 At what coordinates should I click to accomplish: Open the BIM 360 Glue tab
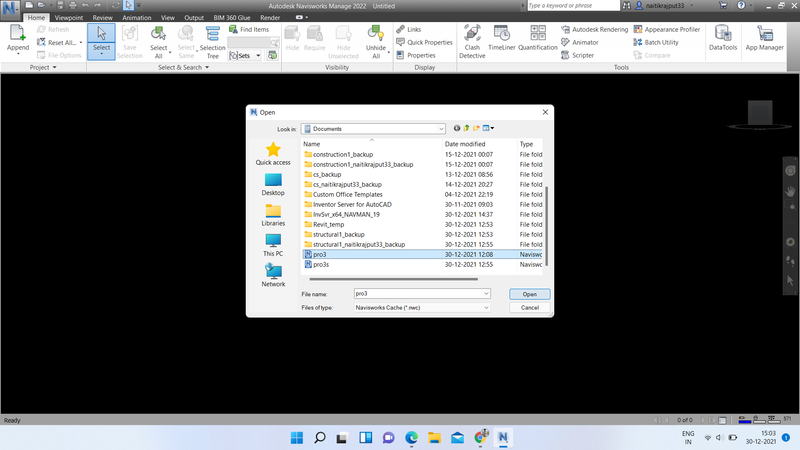(x=232, y=17)
